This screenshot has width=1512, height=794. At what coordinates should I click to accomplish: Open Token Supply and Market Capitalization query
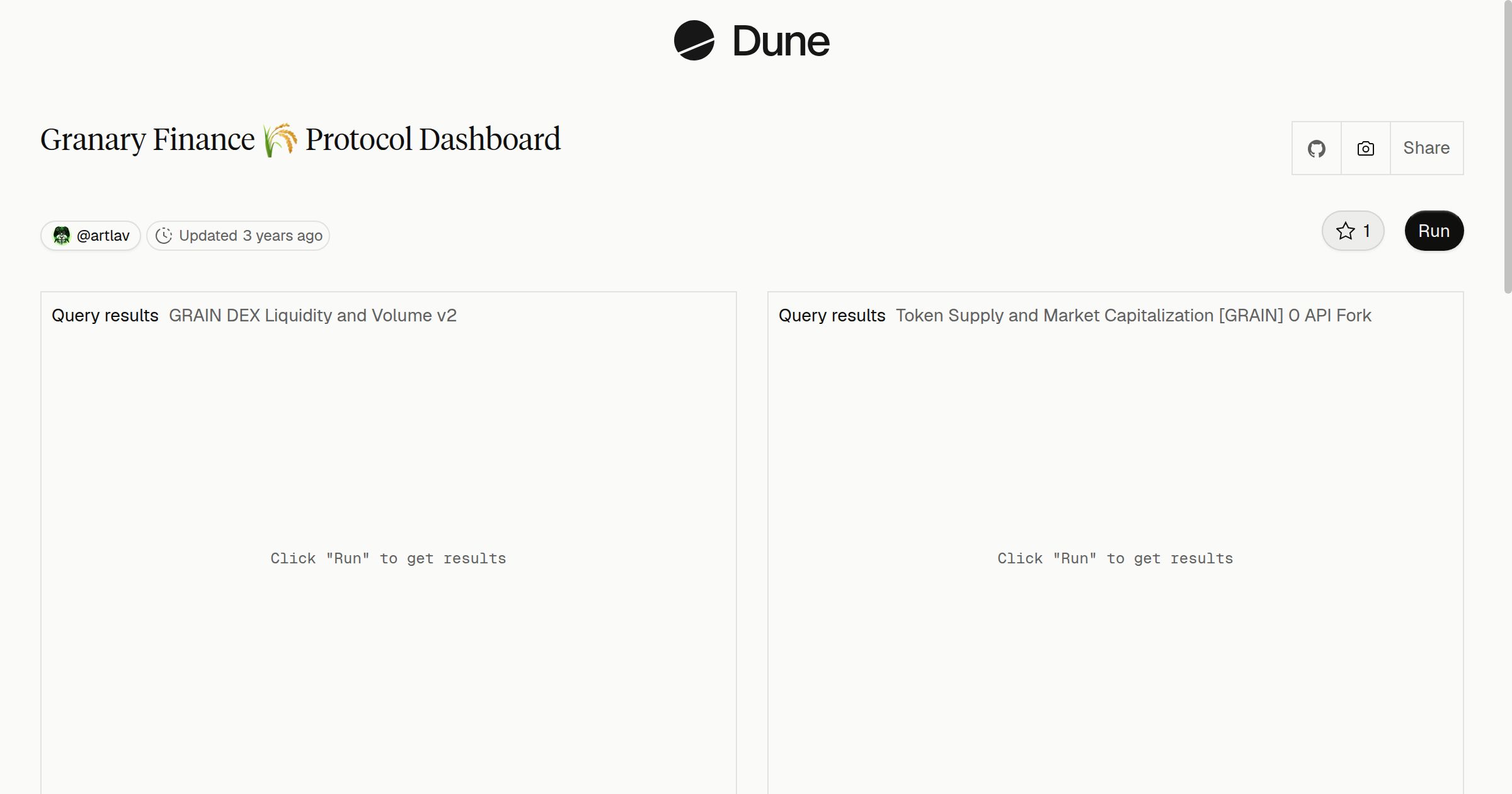(1133, 315)
